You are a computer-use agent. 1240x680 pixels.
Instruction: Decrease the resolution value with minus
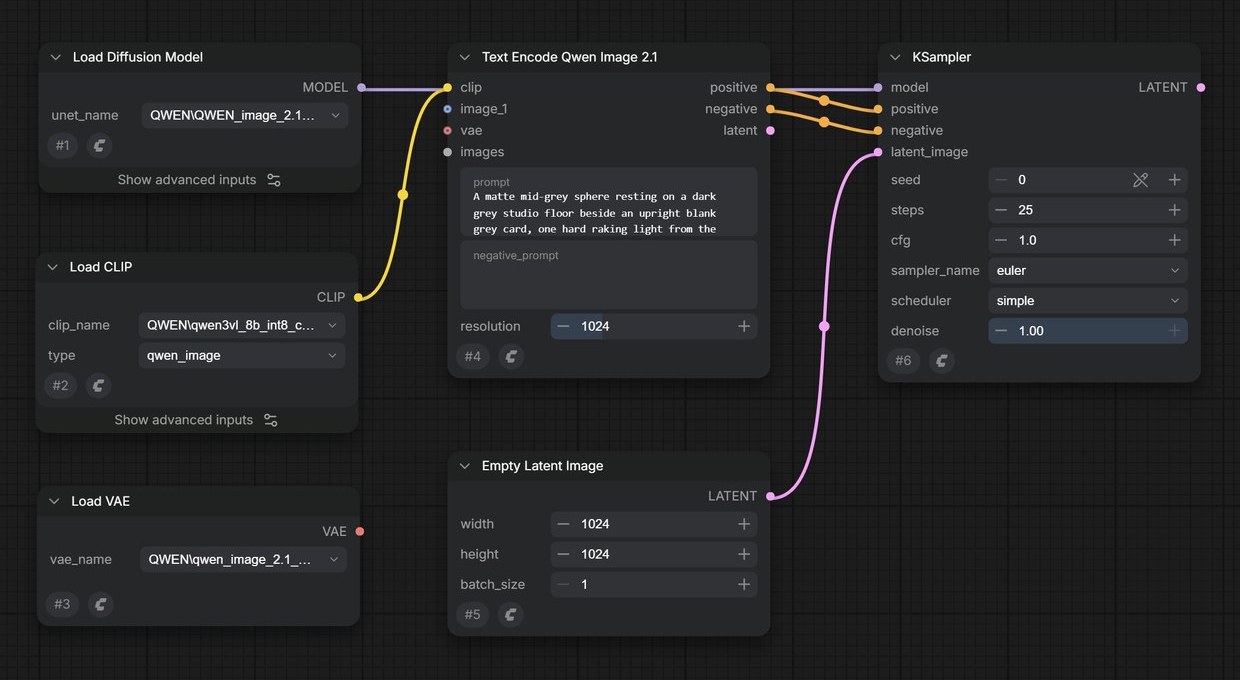click(564, 326)
